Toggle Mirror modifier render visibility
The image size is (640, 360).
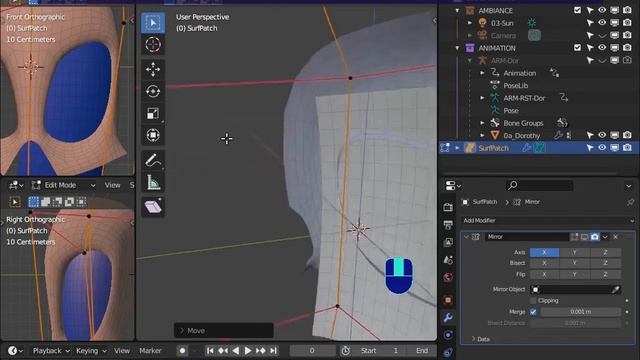coord(595,237)
